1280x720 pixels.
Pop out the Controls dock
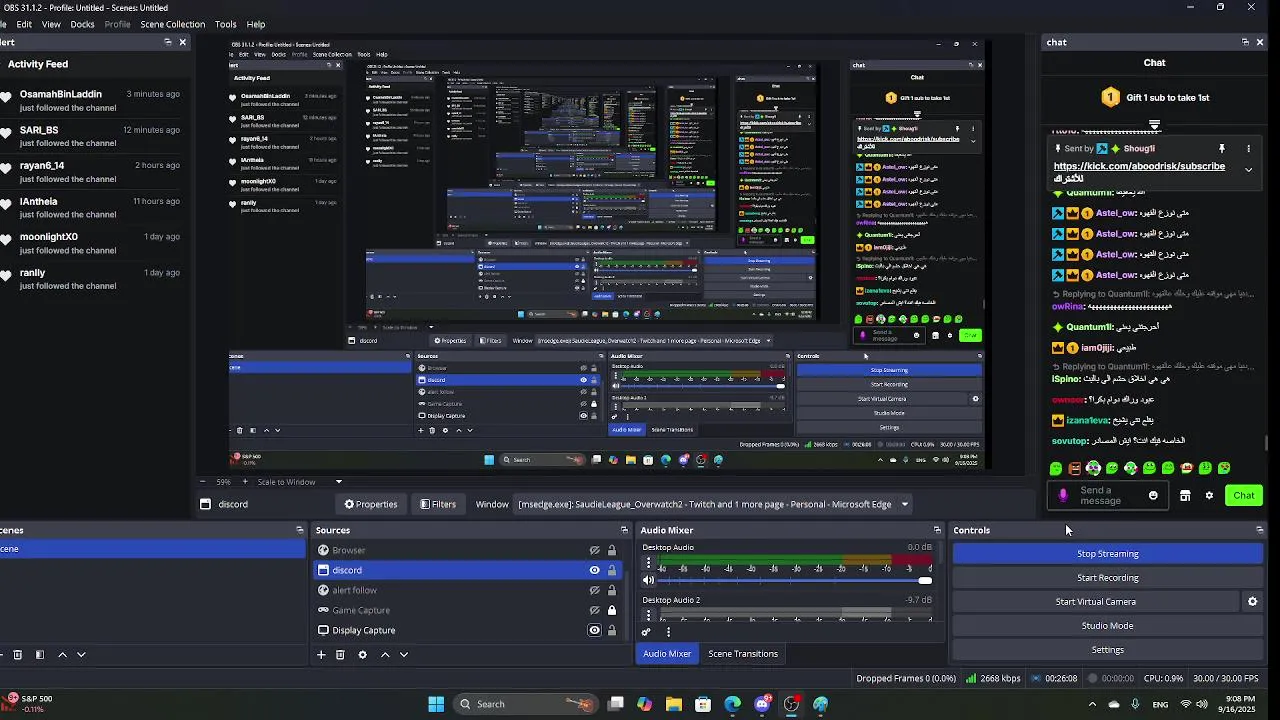[x=1259, y=530]
